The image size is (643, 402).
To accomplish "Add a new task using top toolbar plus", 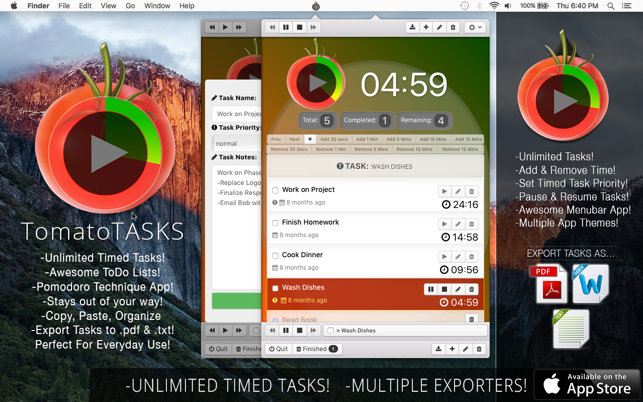I will [x=426, y=27].
